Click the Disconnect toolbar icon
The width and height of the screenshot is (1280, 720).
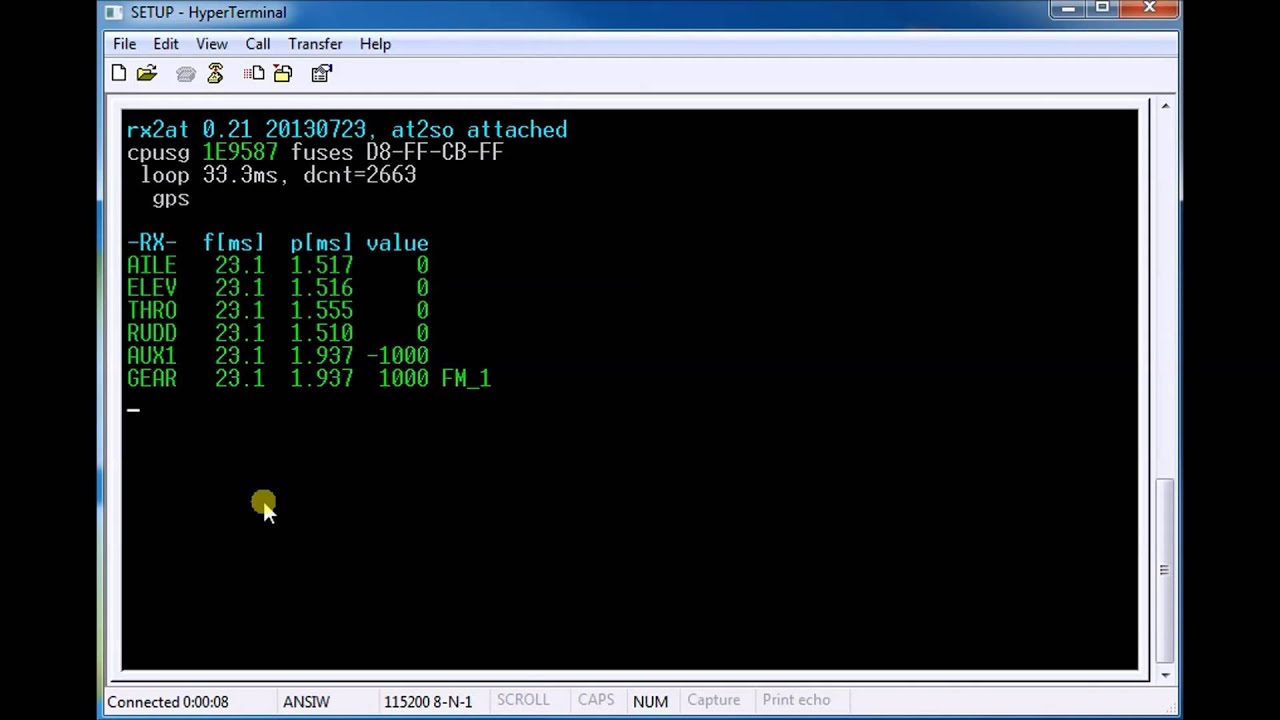click(215, 73)
